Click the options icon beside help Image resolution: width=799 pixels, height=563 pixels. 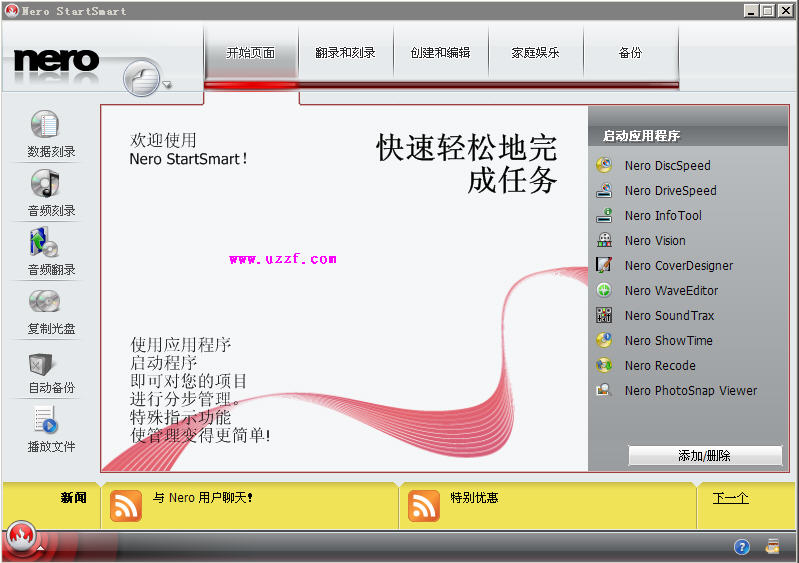(773, 546)
